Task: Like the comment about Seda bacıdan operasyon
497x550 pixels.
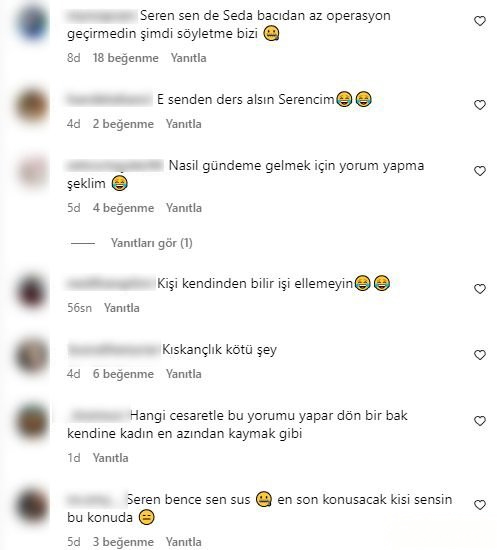Action: 480,21
